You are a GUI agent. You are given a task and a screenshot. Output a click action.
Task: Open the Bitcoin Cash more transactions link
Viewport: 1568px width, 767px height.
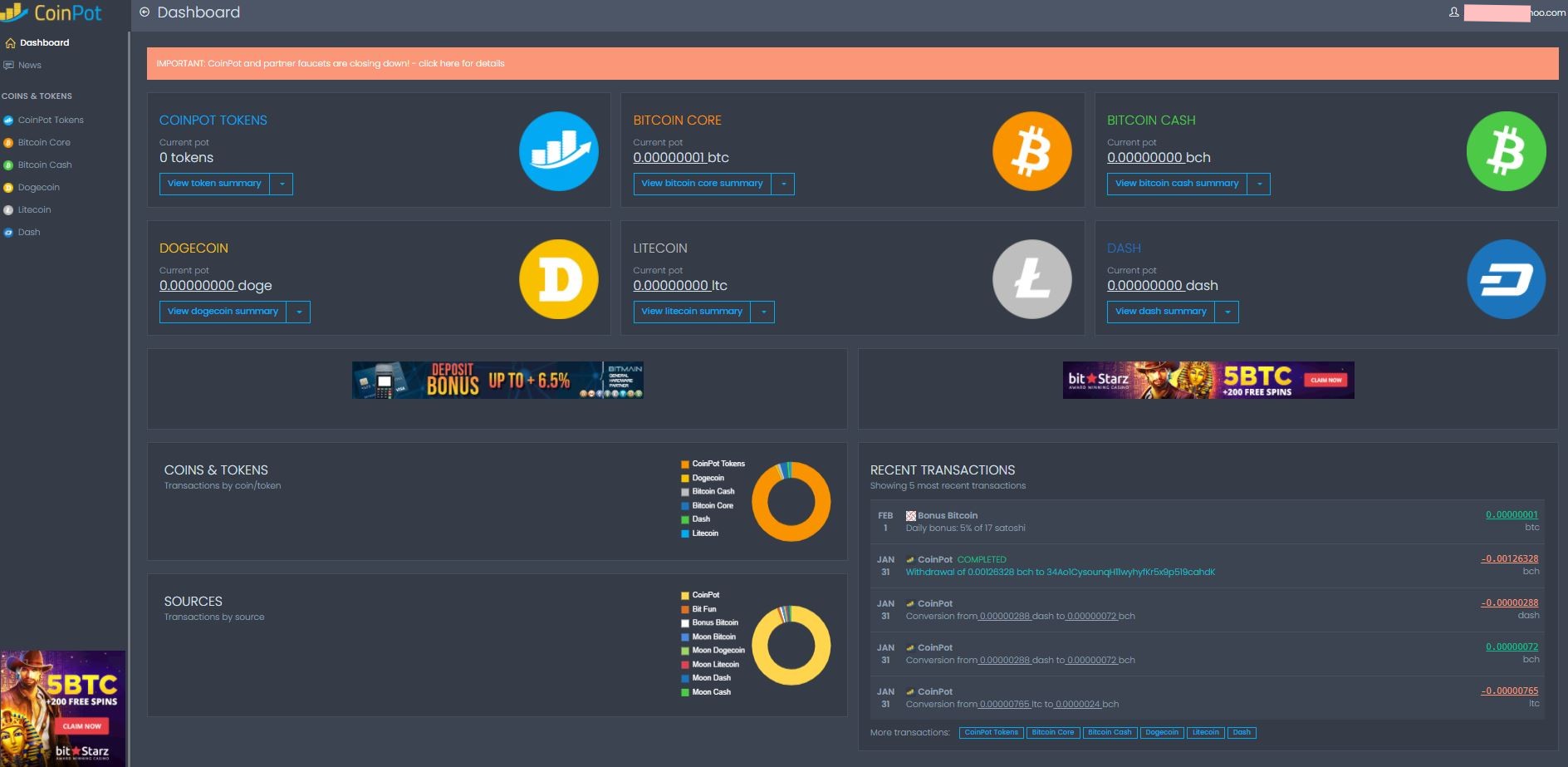(x=1110, y=733)
